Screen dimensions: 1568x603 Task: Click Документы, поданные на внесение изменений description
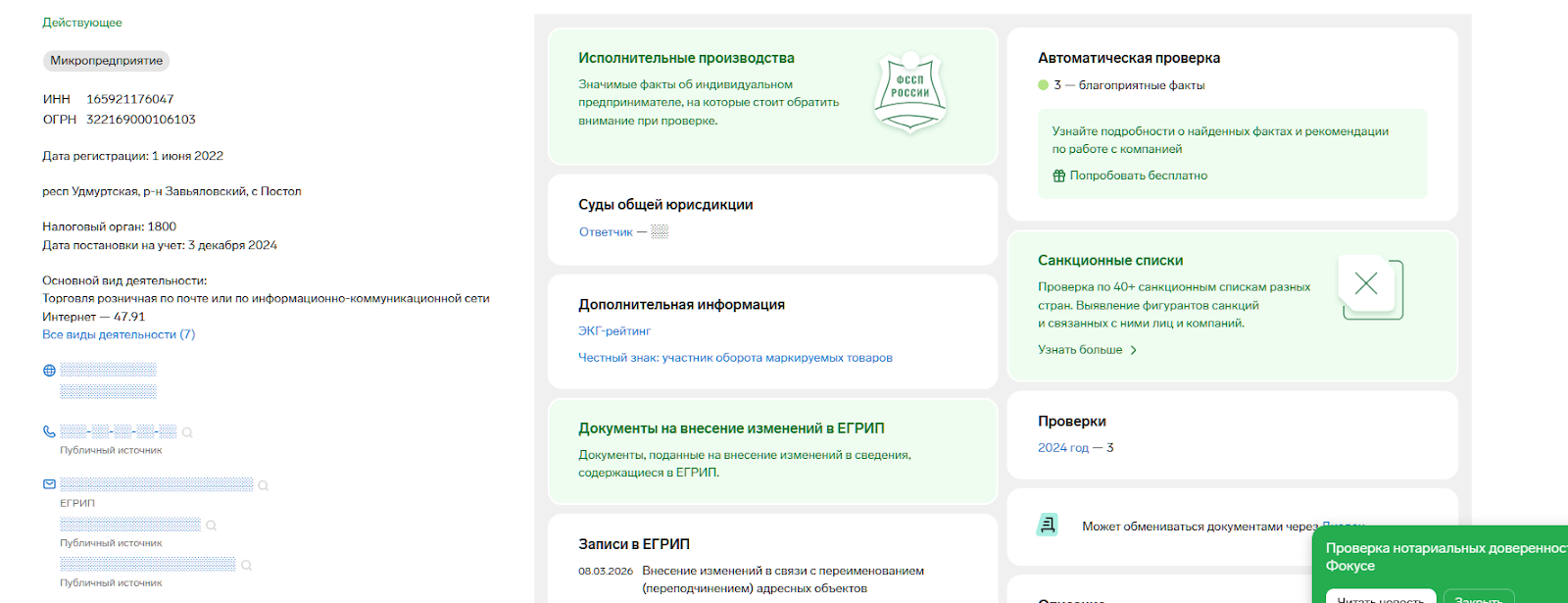tap(745, 464)
